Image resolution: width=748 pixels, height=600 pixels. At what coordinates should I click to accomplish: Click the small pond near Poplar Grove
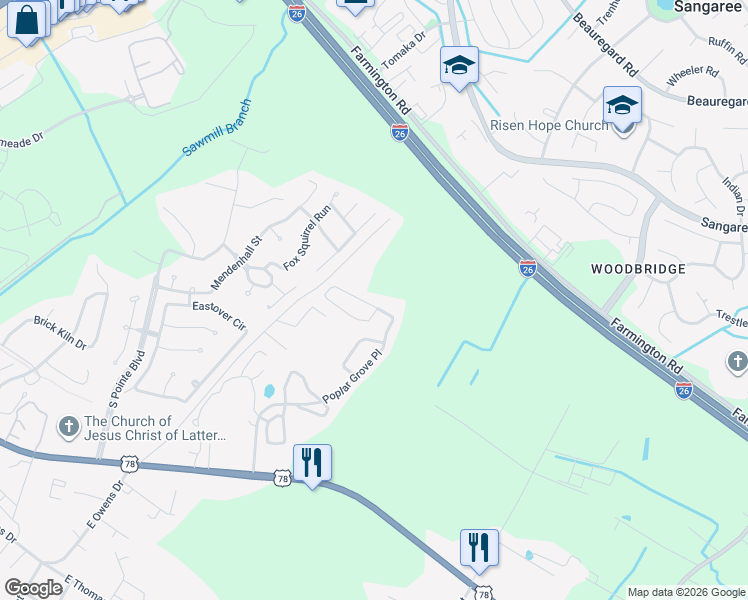coord(269,391)
